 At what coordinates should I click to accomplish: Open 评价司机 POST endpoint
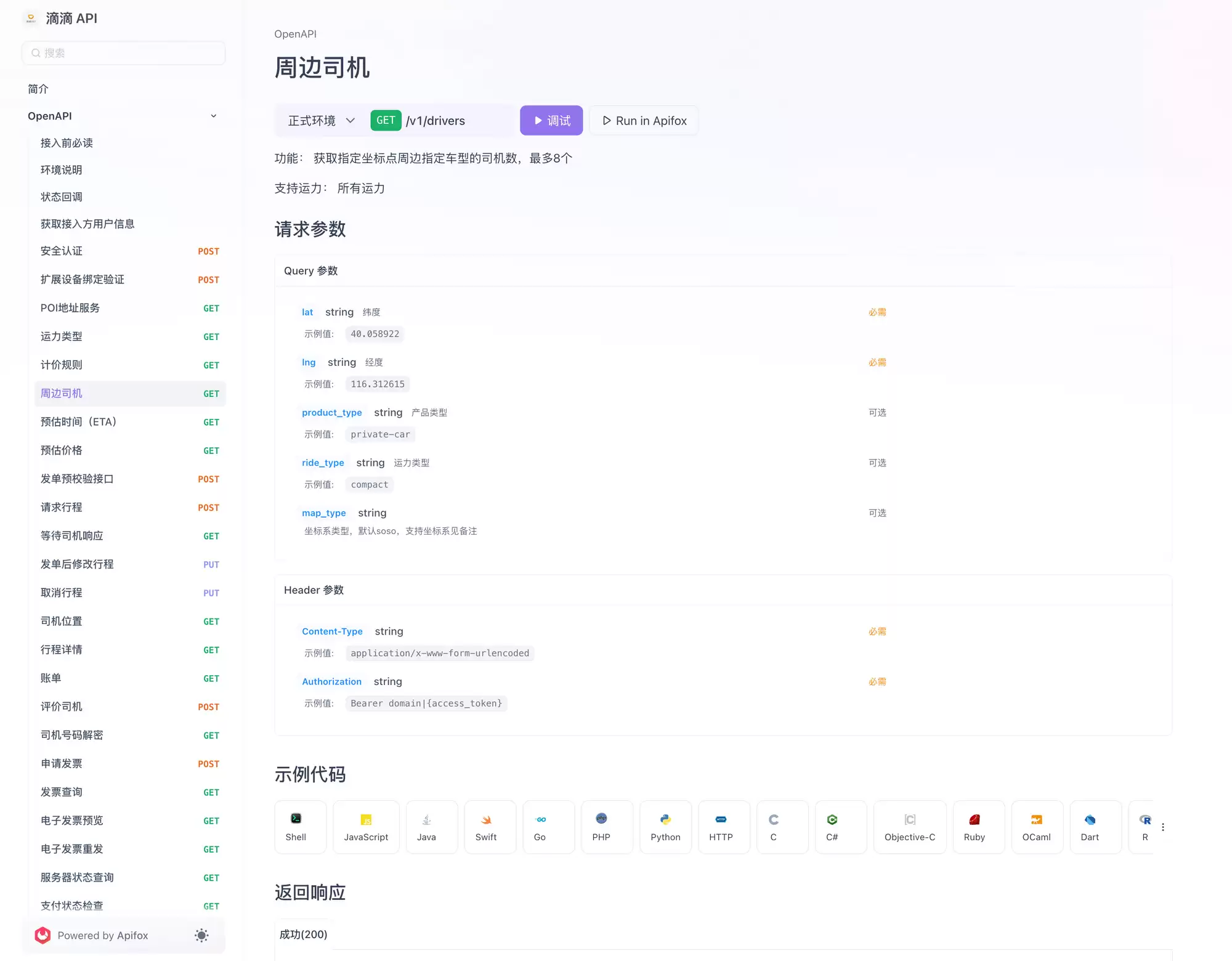tap(130, 707)
